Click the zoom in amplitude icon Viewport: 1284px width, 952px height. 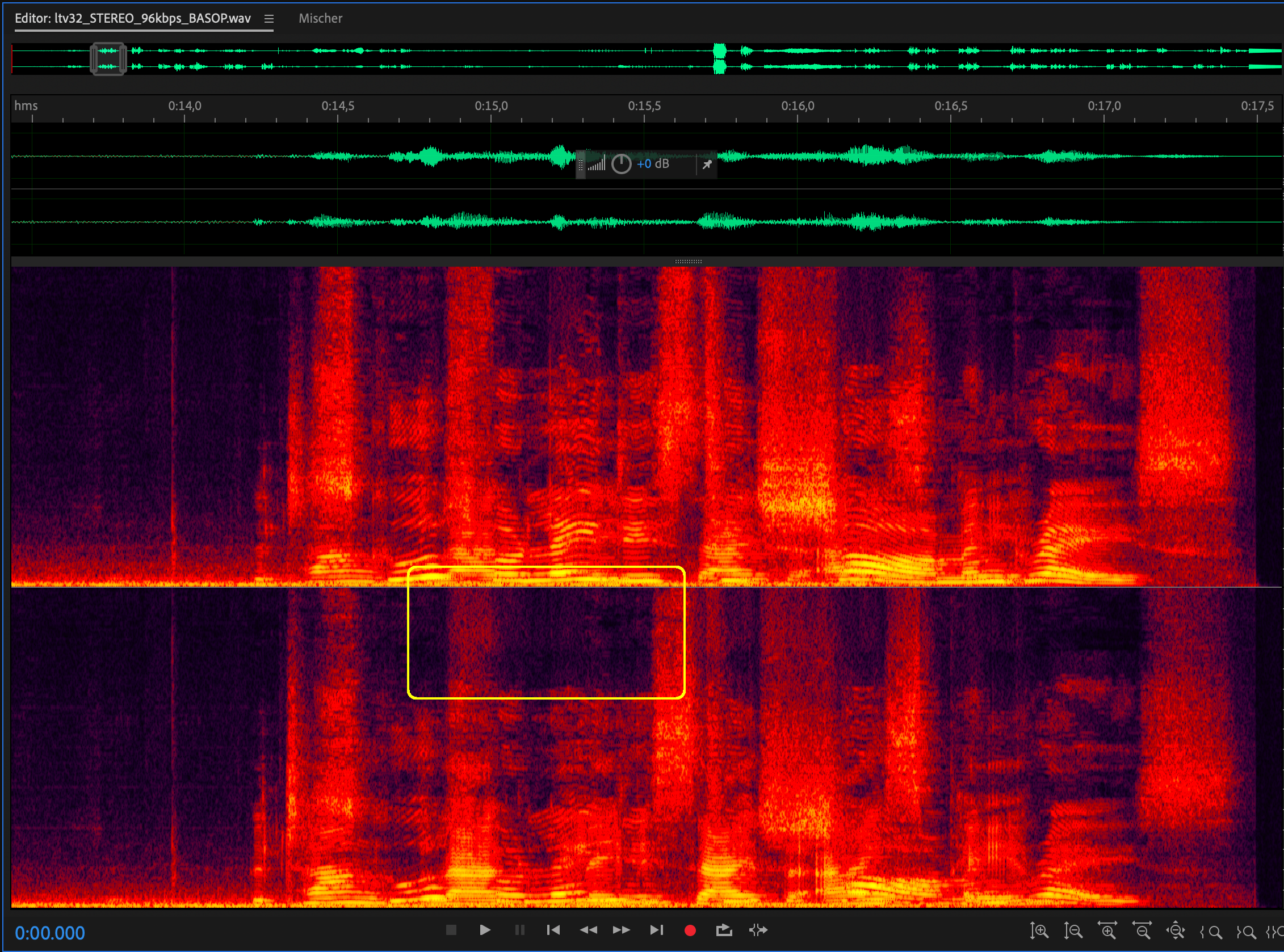1039,930
